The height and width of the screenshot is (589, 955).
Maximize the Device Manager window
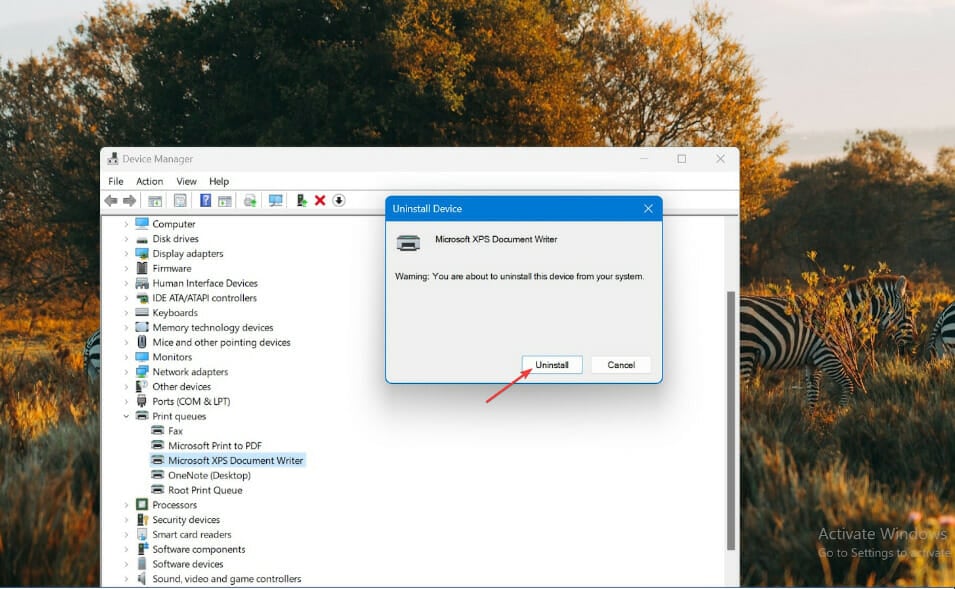point(682,159)
